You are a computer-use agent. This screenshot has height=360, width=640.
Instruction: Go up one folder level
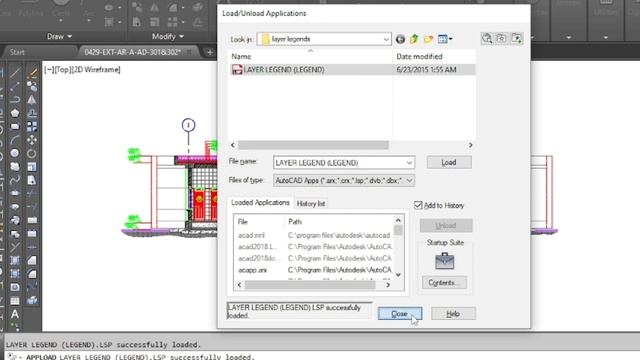click(x=414, y=39)
